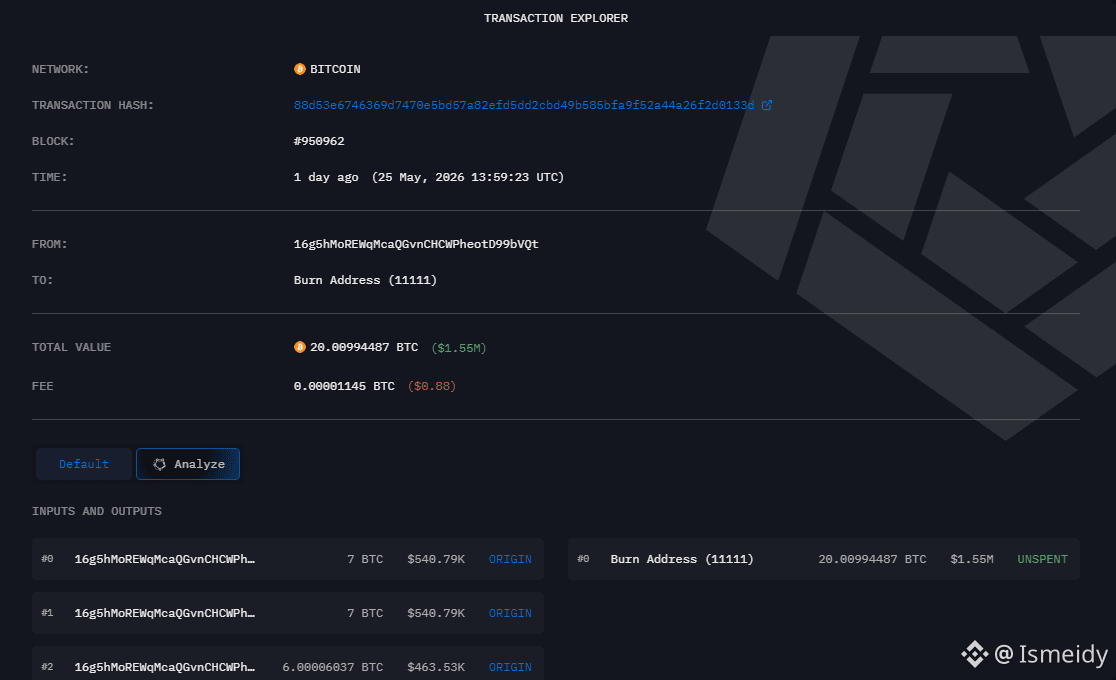Click the 6.00006037 BTC amount on input #2

pyautogui.click(x=332, y=667)
